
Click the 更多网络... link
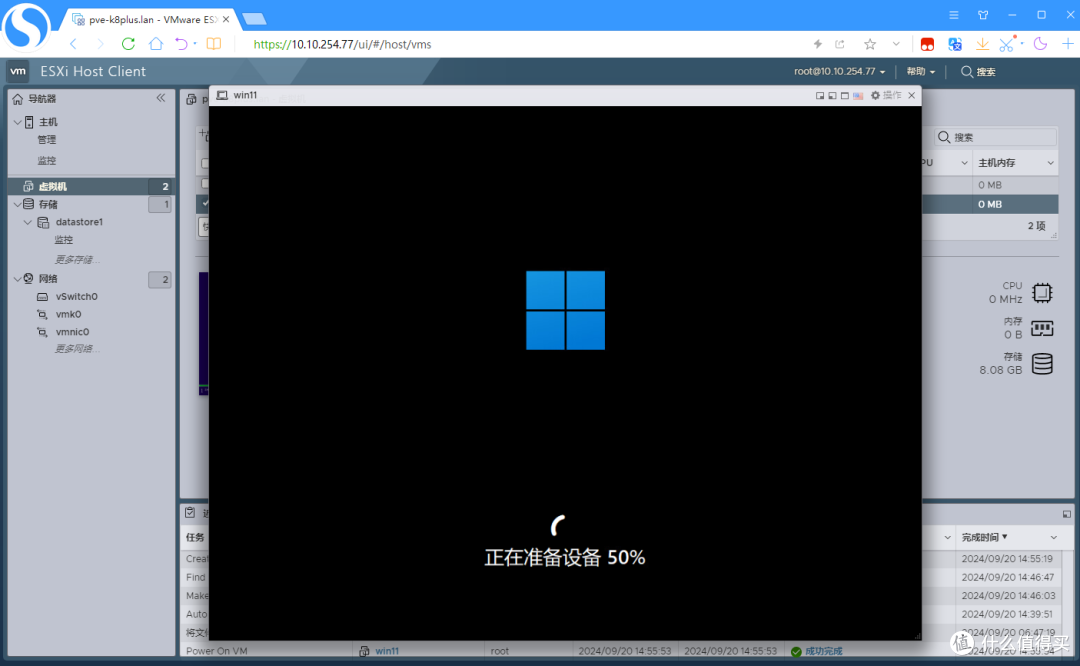(x=77, y=348)
